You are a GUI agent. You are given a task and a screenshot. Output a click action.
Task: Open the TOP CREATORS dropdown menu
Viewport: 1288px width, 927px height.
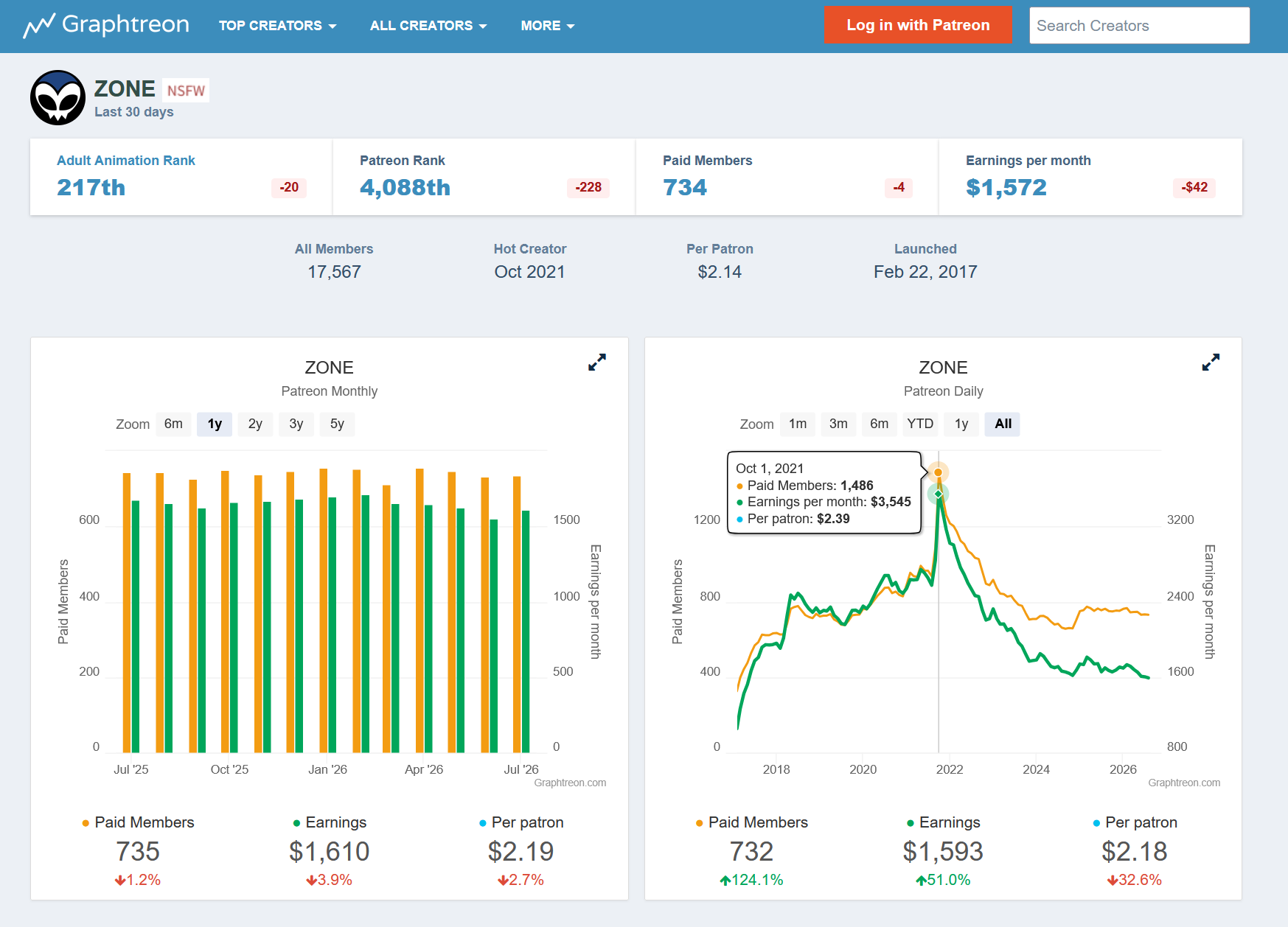pyautogui.click(x=277, y=26)
